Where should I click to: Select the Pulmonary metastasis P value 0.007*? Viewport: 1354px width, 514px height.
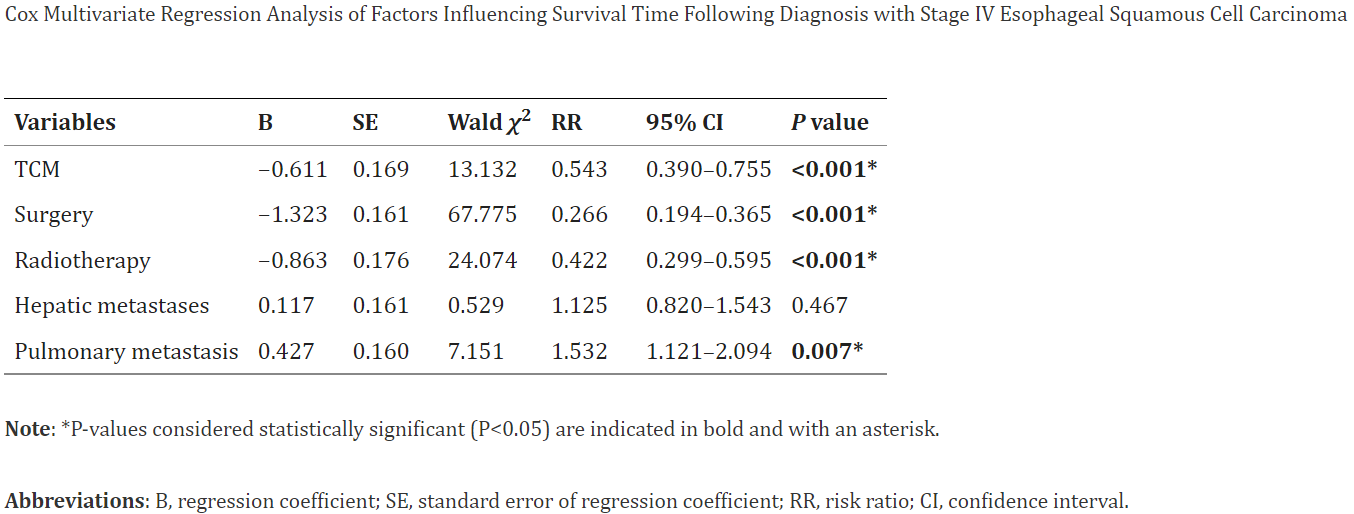tap(827, 352)
